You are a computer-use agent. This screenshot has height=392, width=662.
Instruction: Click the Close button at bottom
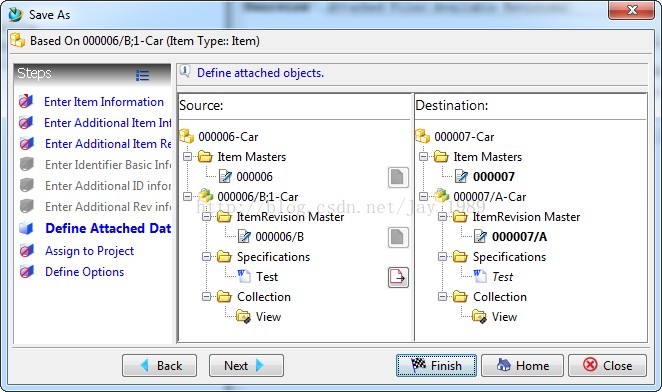point(607,365)
